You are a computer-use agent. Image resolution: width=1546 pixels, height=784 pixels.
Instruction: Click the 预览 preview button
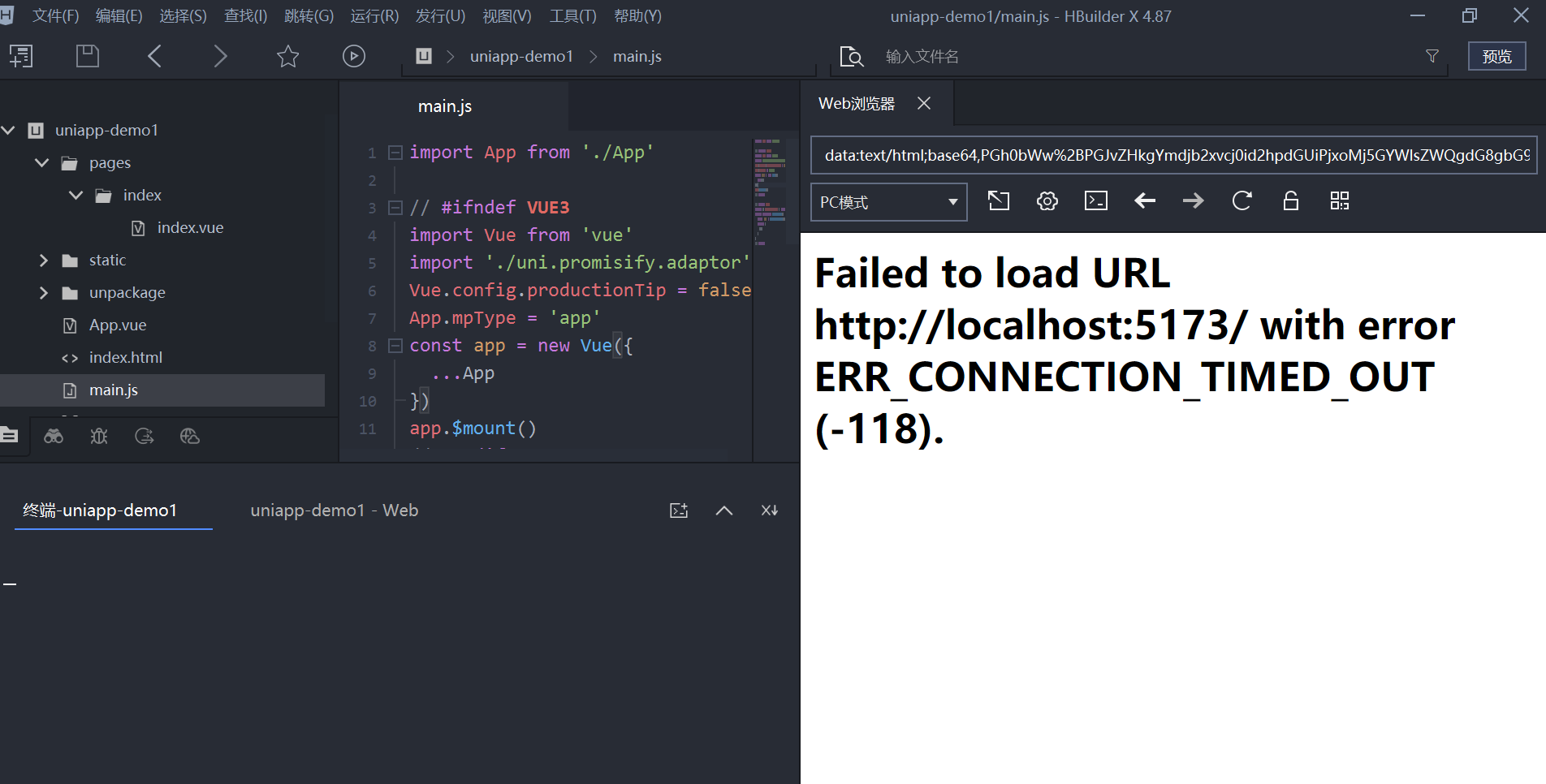coord(1496,56)
